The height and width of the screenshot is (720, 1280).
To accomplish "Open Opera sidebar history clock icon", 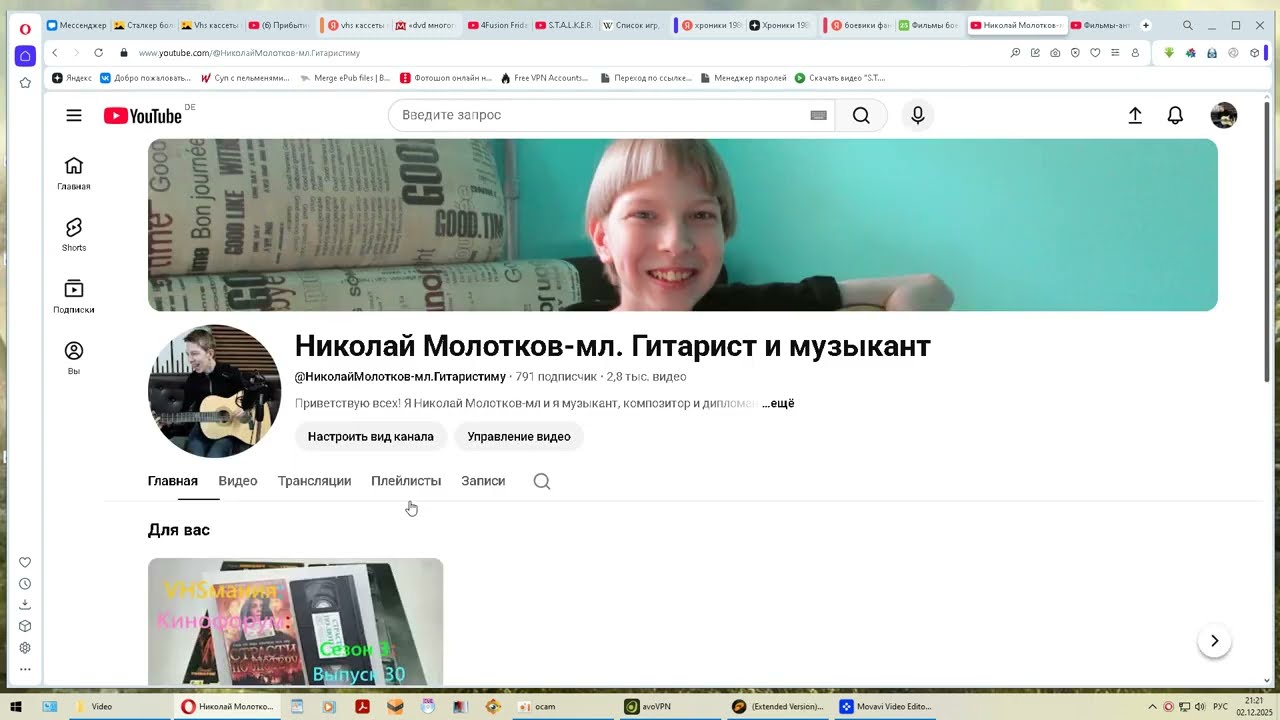I will [25, 584].
